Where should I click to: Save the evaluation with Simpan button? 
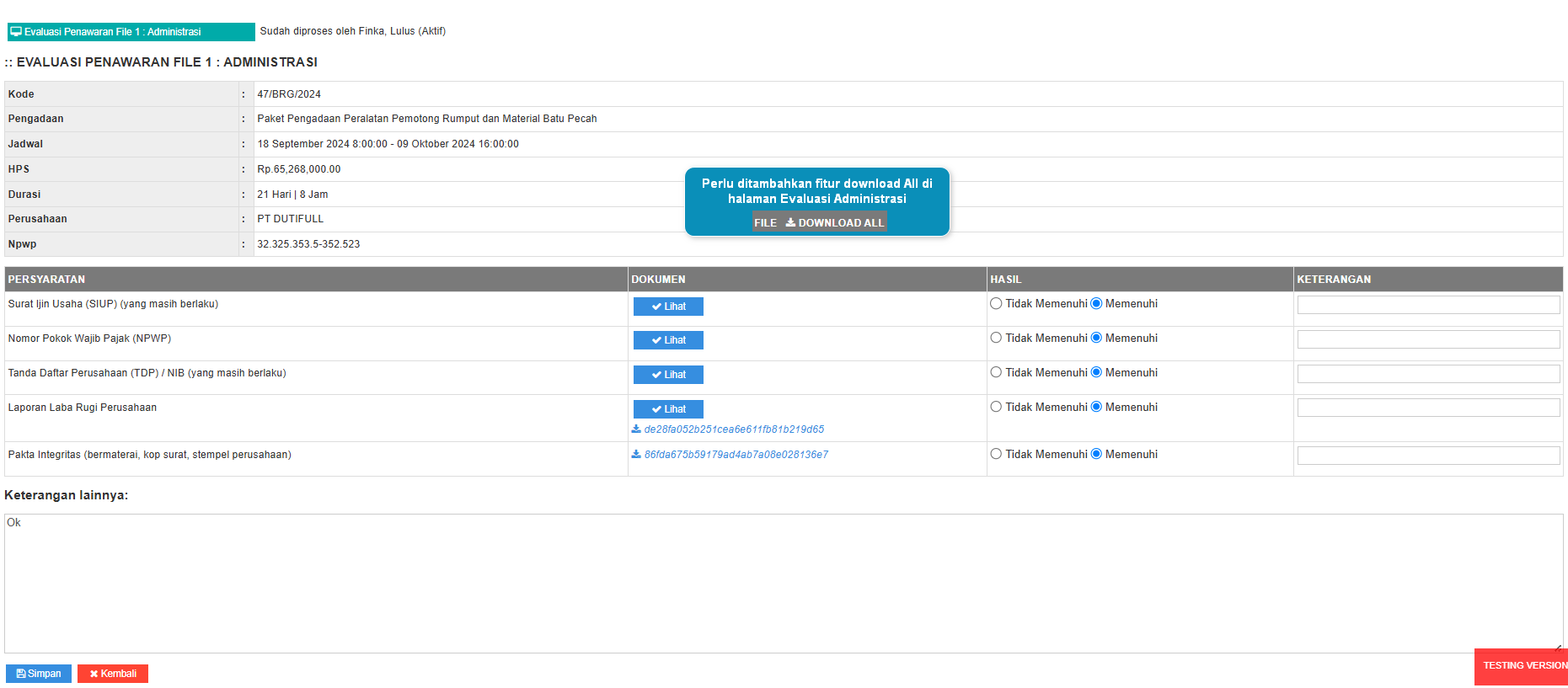click(x=39, y=674)
